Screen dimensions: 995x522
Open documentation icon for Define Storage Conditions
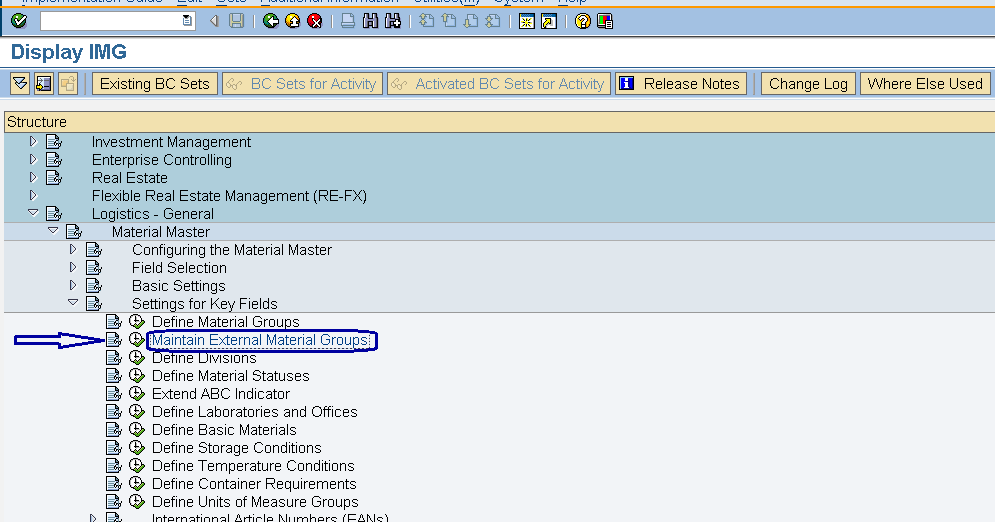pos(114,448)
